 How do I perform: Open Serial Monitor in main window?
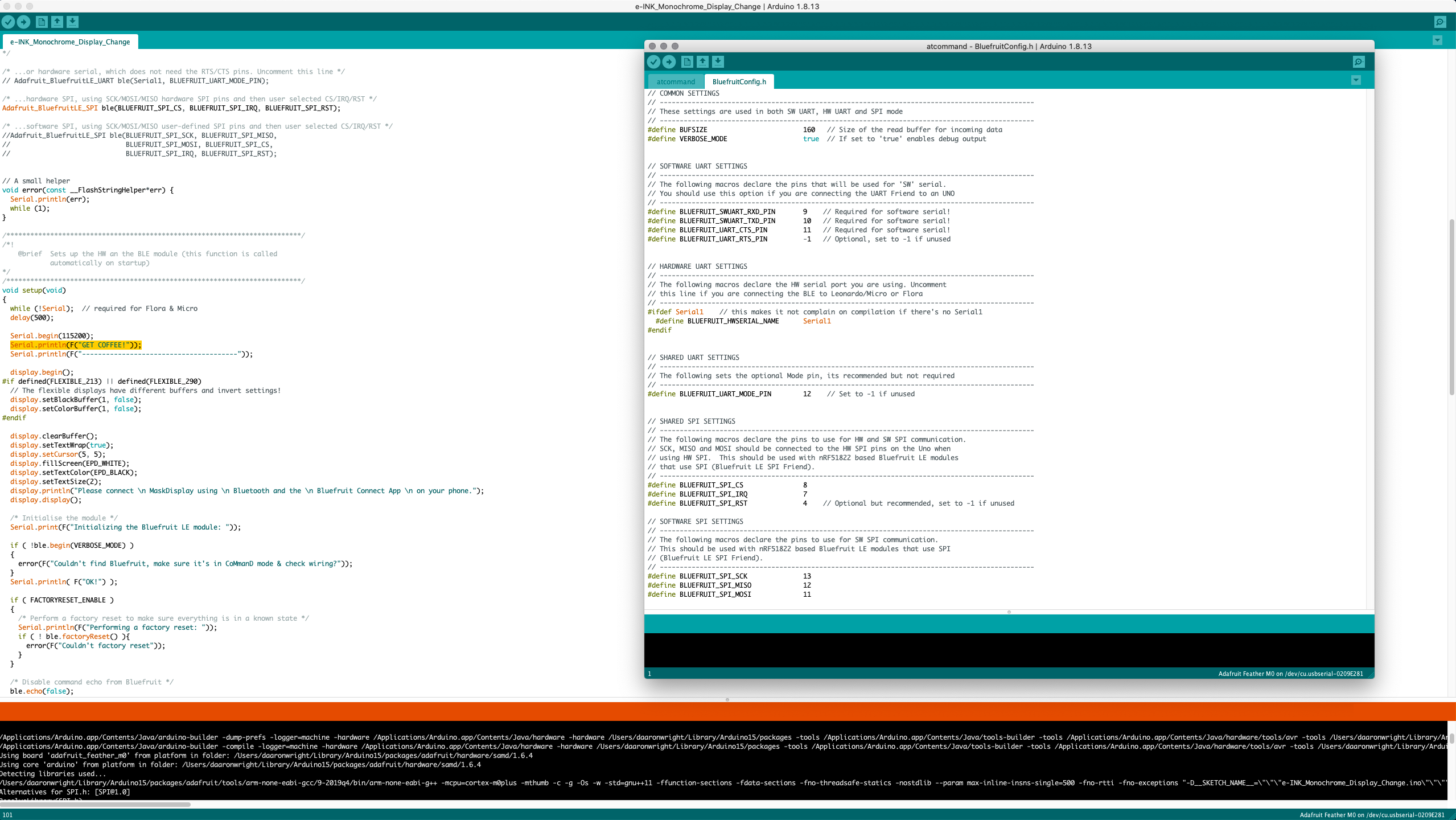(x=1439, y=22)
